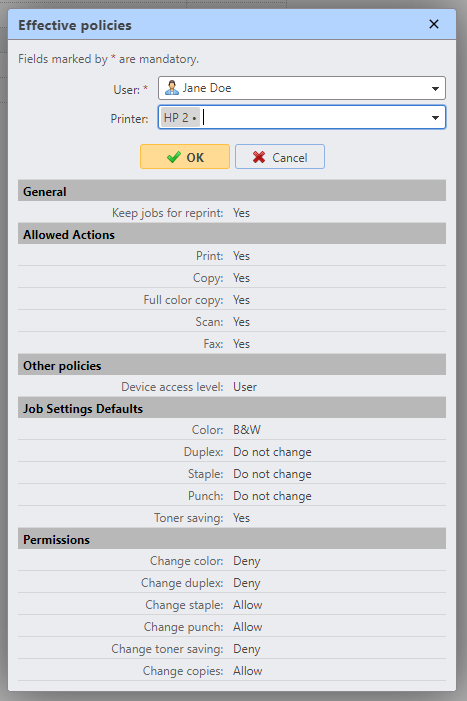Select the Yes value for Fax
Viewport: 467px width, 701px height.
241,343
